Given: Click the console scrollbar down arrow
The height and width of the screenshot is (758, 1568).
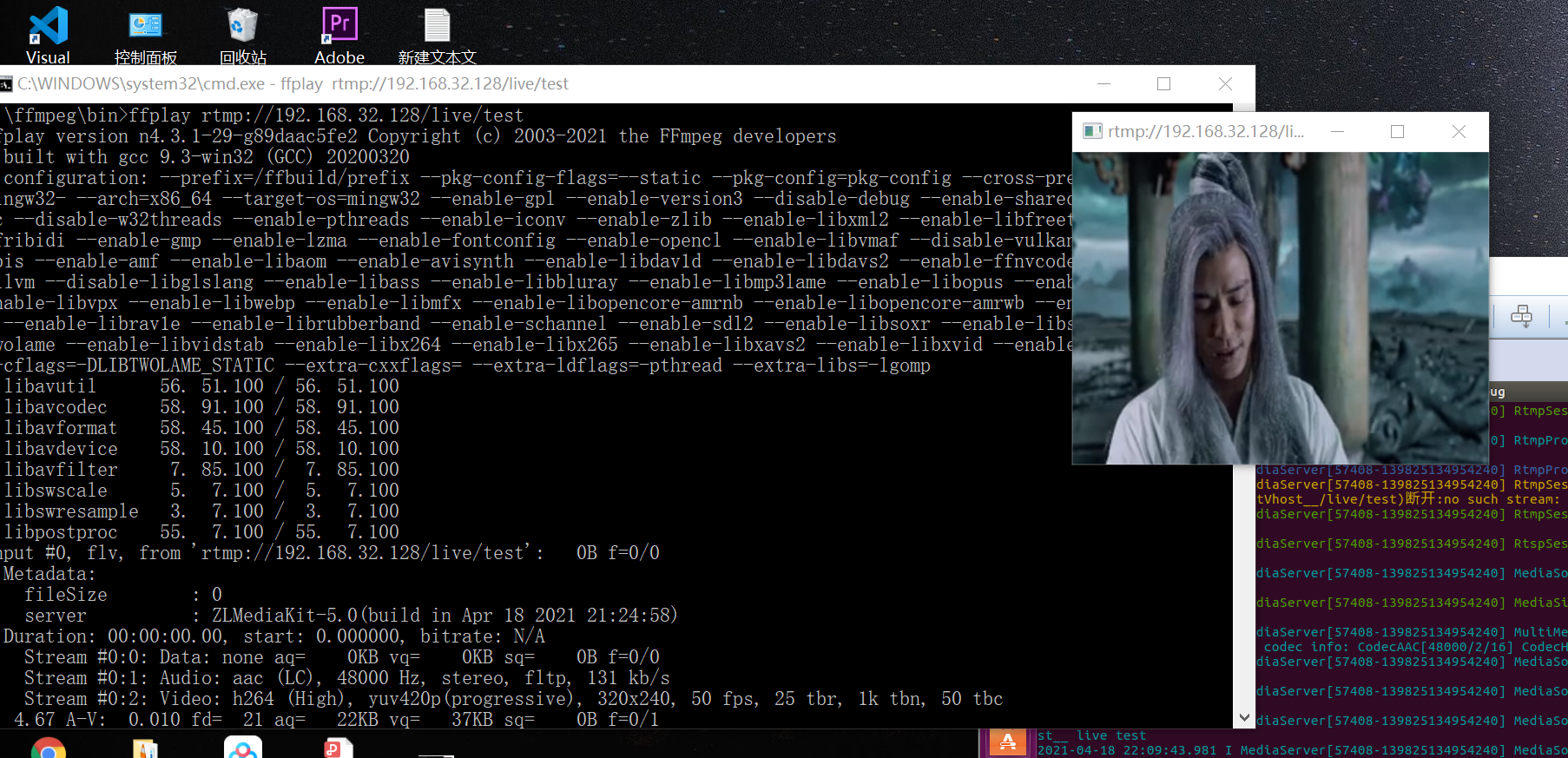Looking at the screenshot, I should [x=1244, y=718].
